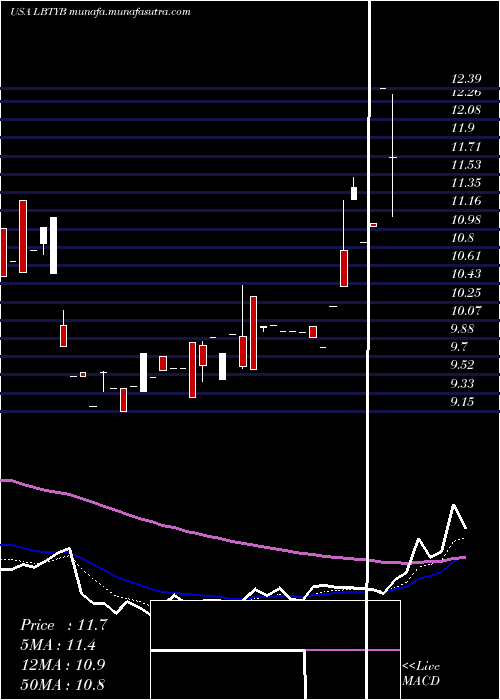Select the 12.08 price axis label
Screen dimensions: 500x700
(466, 110)
